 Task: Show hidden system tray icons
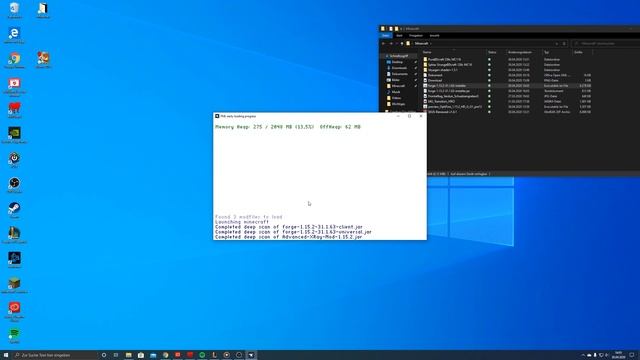(x=583, y=355)
